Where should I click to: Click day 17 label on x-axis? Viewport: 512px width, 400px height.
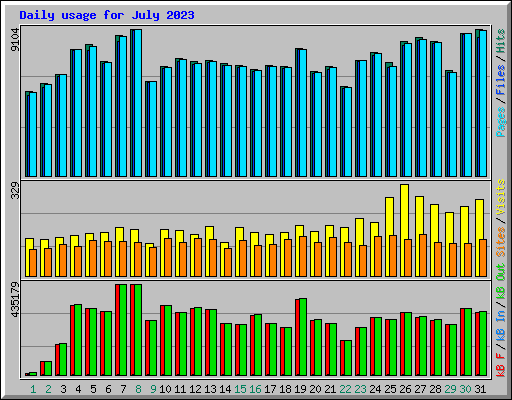(x=270, y=389)
